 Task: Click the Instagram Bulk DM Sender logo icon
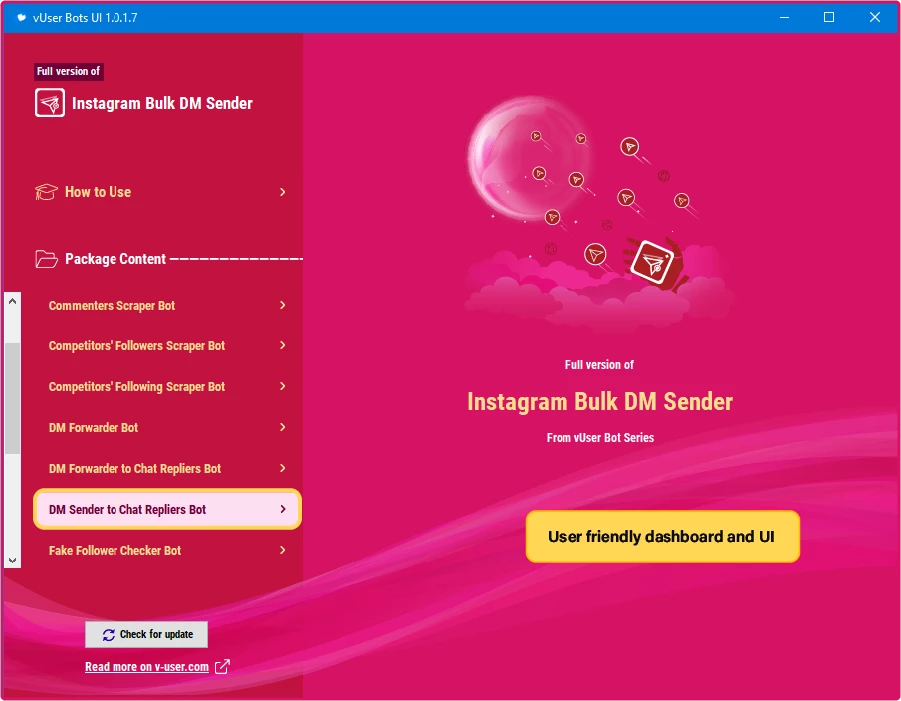click(x=49, y=103)
